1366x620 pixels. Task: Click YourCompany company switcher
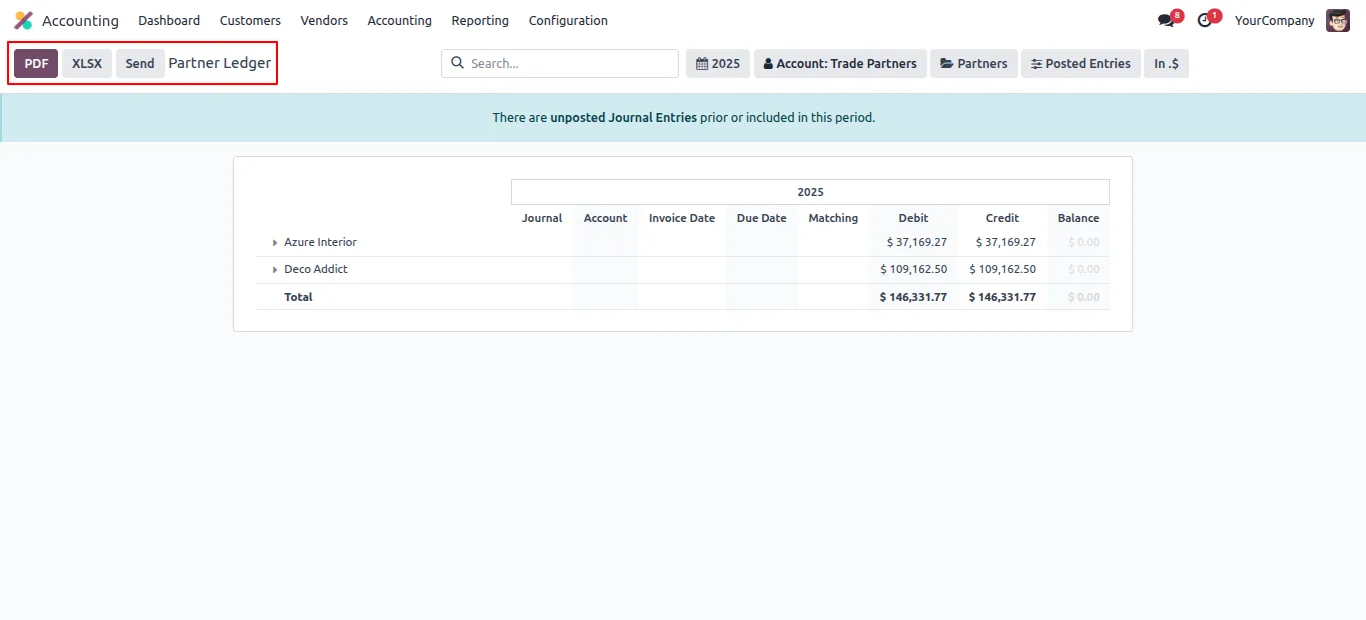[x=1274, y=20]
